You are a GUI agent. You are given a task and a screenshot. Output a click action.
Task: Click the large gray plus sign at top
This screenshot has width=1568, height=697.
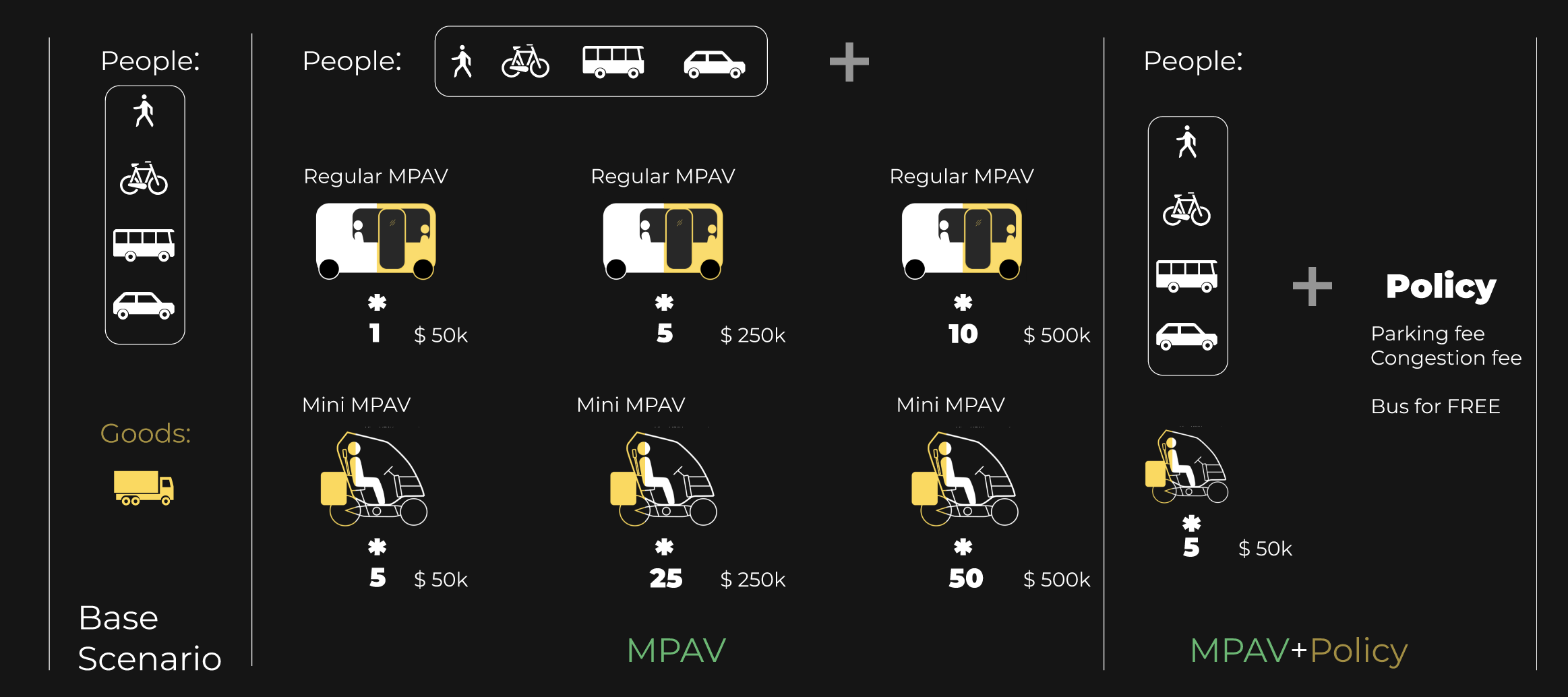pos(849,62)
